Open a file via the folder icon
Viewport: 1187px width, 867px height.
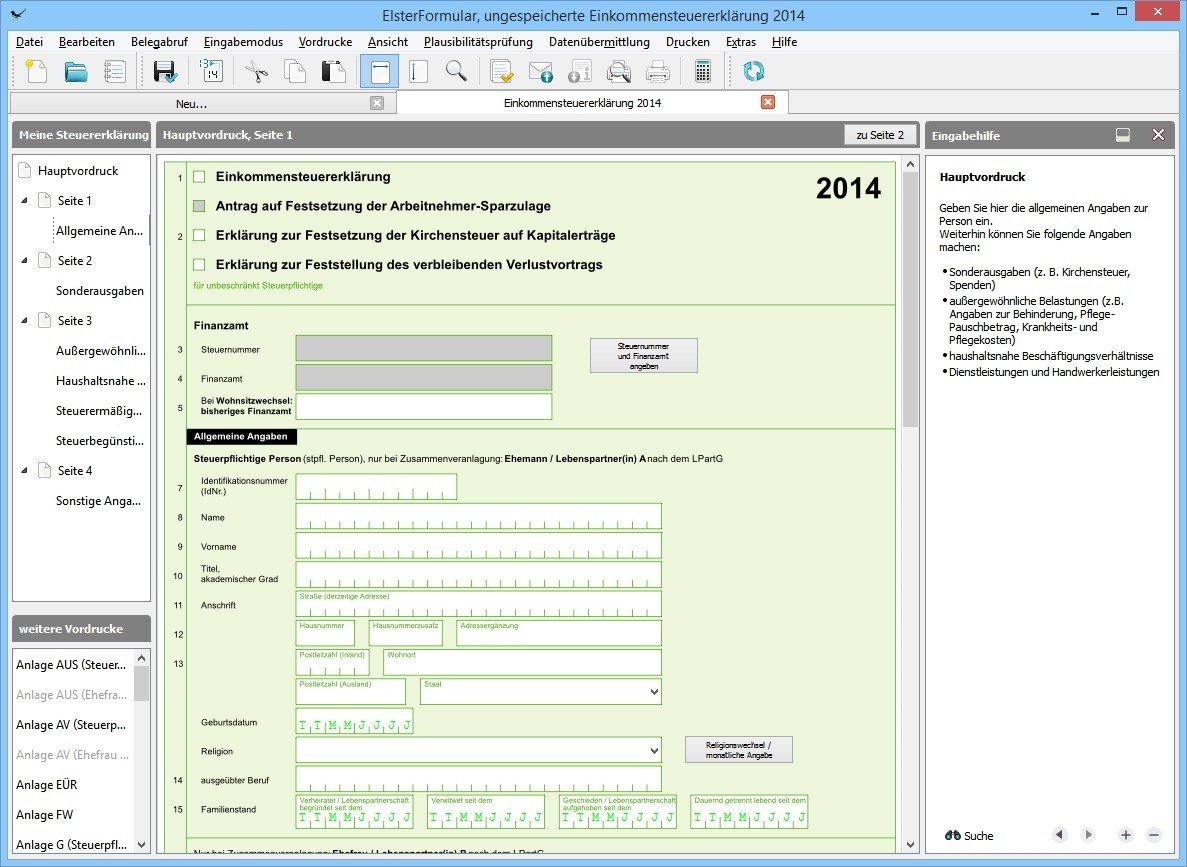click(75, 72)
